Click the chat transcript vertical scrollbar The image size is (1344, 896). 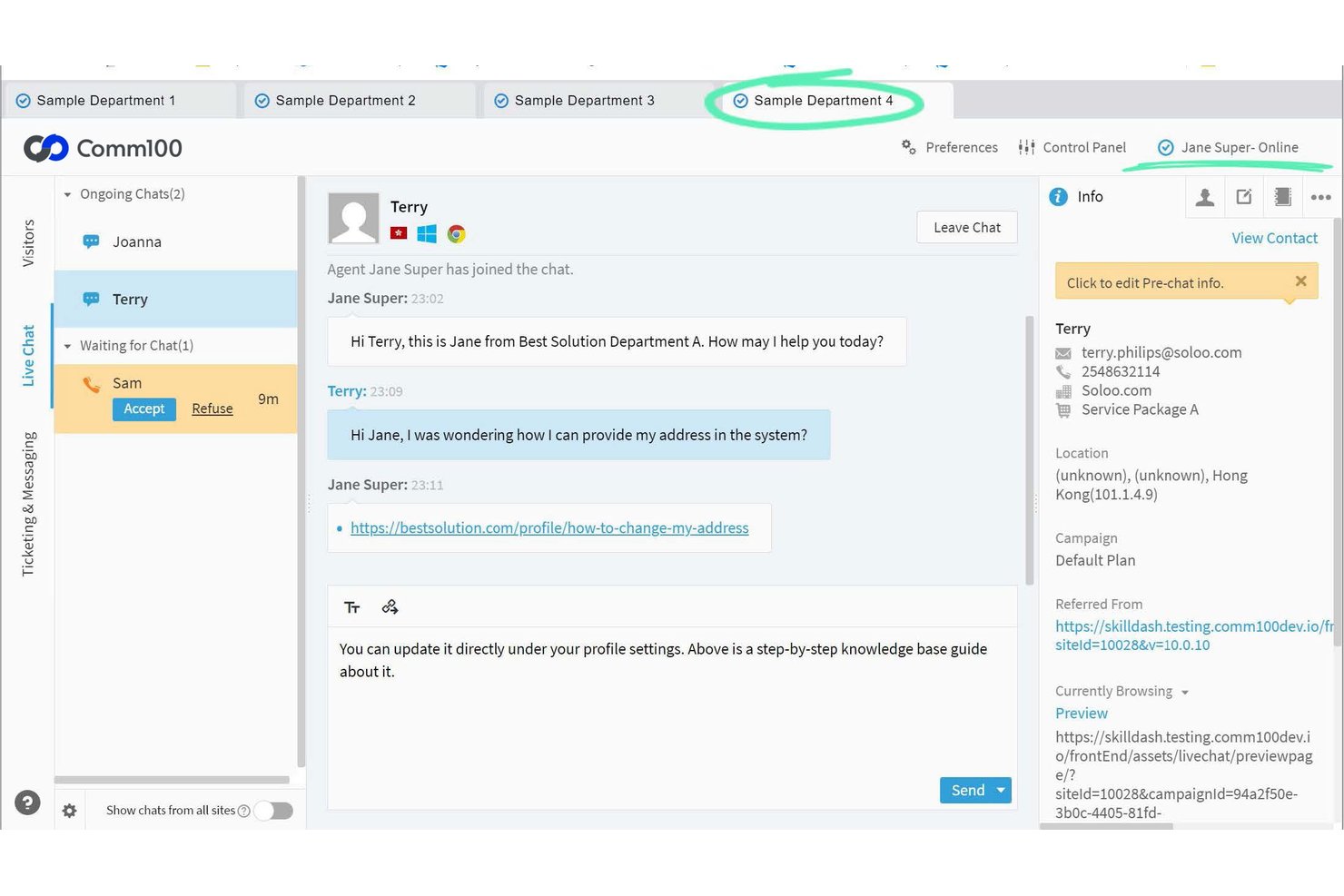point(1029,449)
